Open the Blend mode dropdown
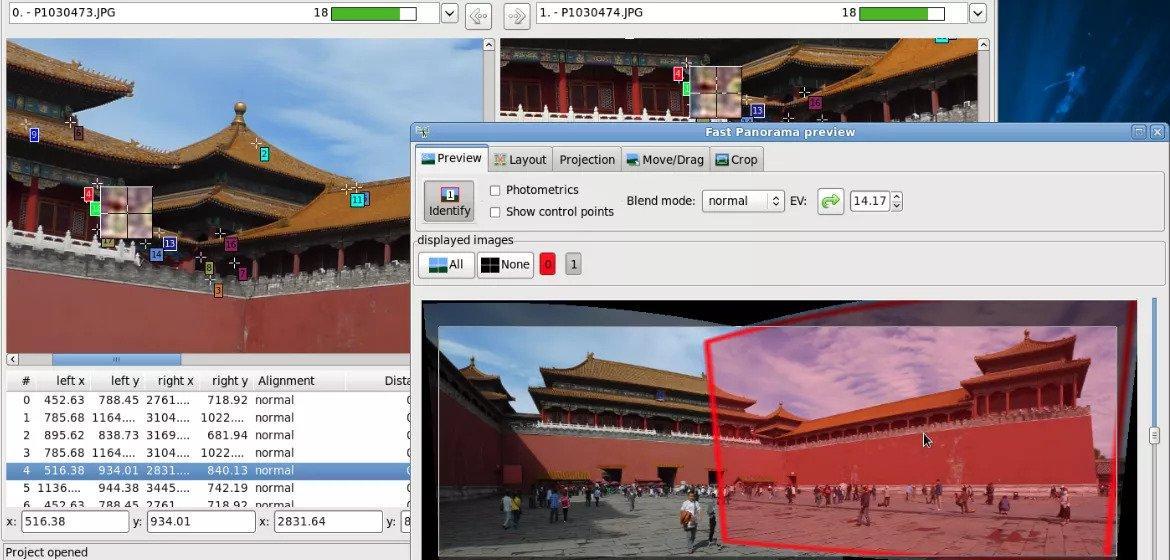 tap(743, 201)
